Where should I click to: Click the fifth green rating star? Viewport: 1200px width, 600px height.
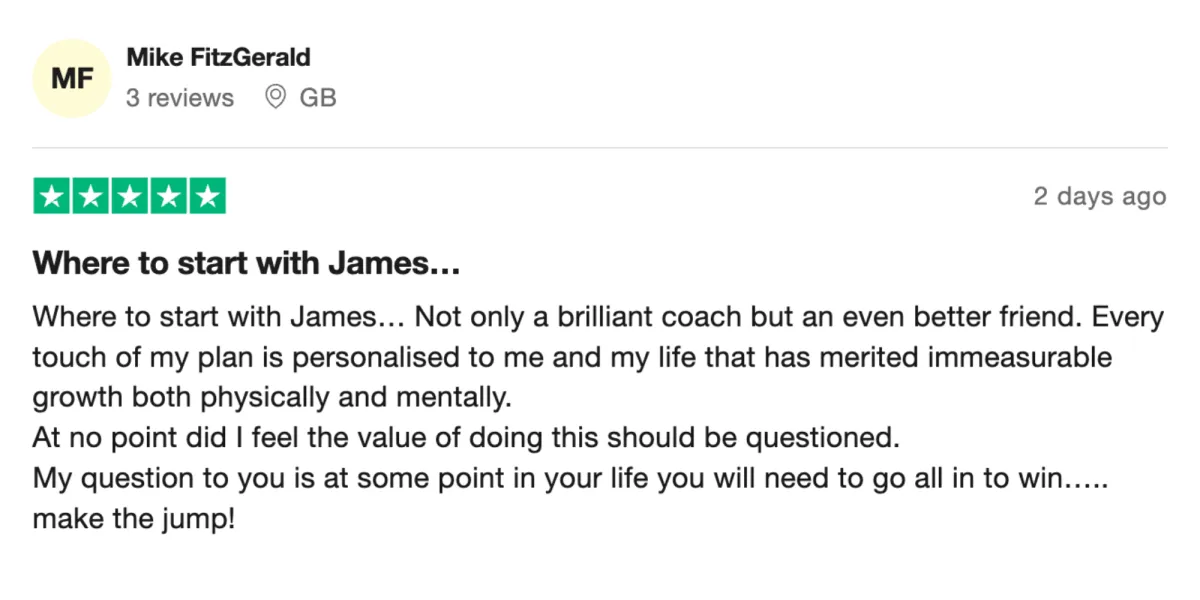coord(207,196)
